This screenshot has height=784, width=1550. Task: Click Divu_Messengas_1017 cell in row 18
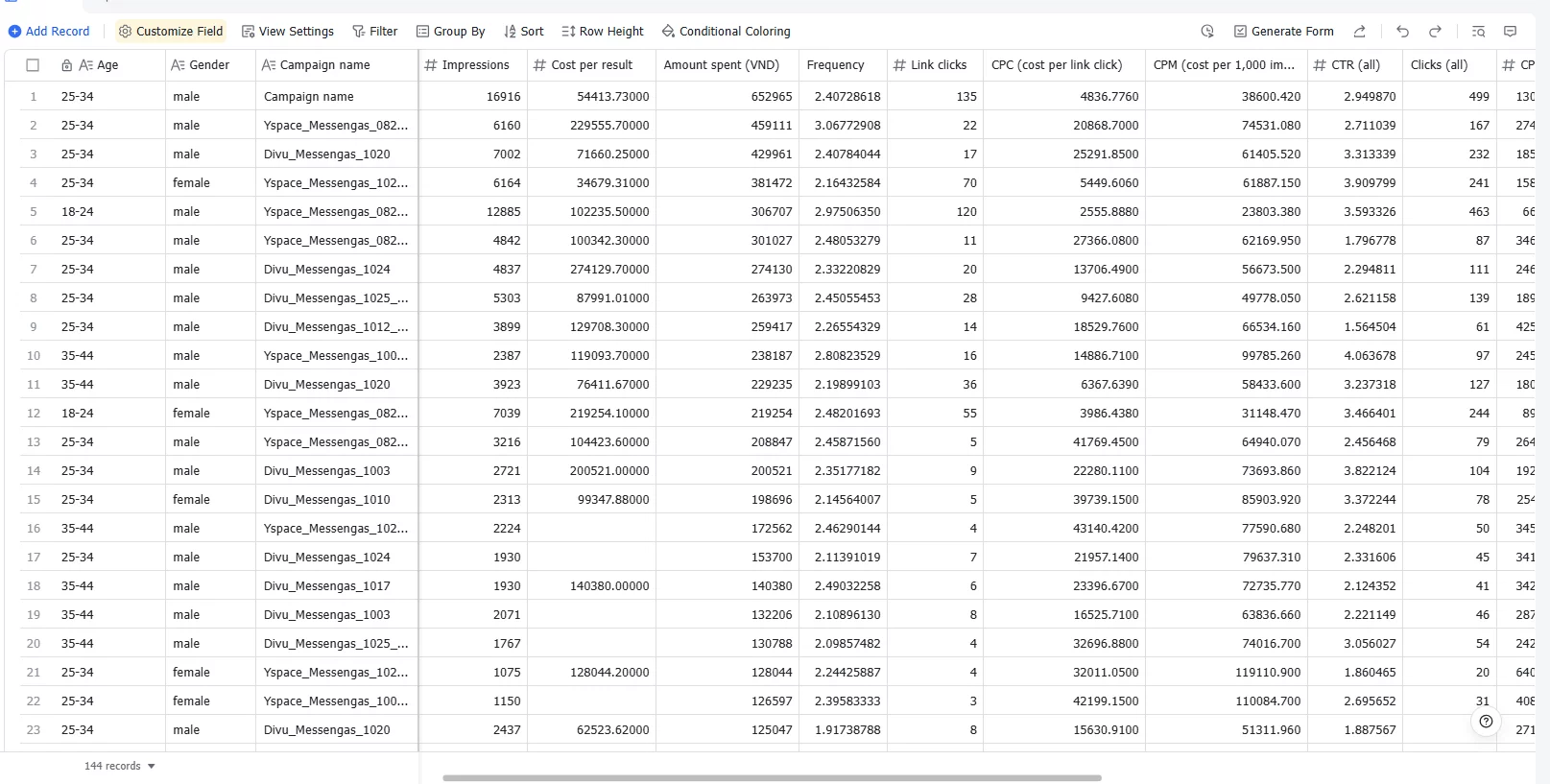[337, 585]
